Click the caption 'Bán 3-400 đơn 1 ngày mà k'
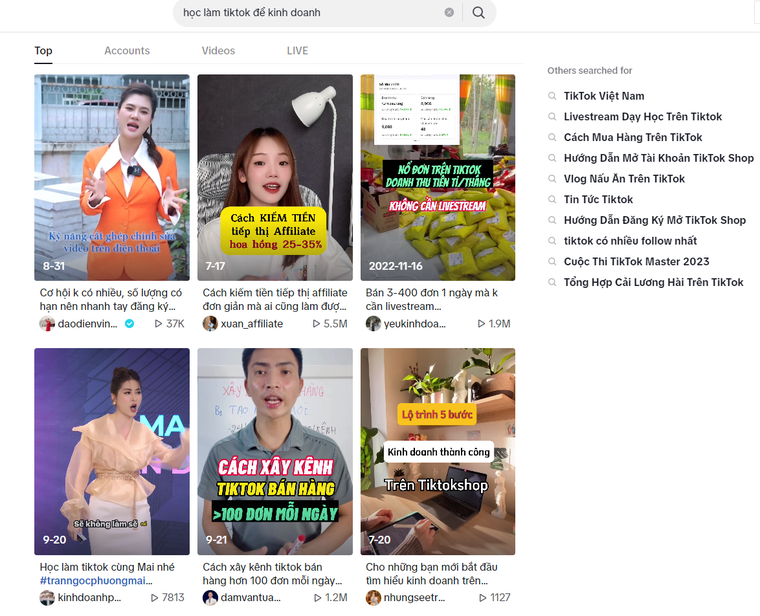760x616 pixels. (x=431, y=293)
